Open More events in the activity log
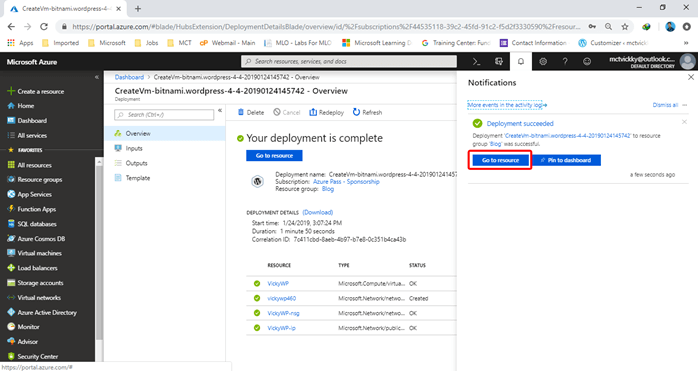The image size is (698, 371). pos(507,105)
